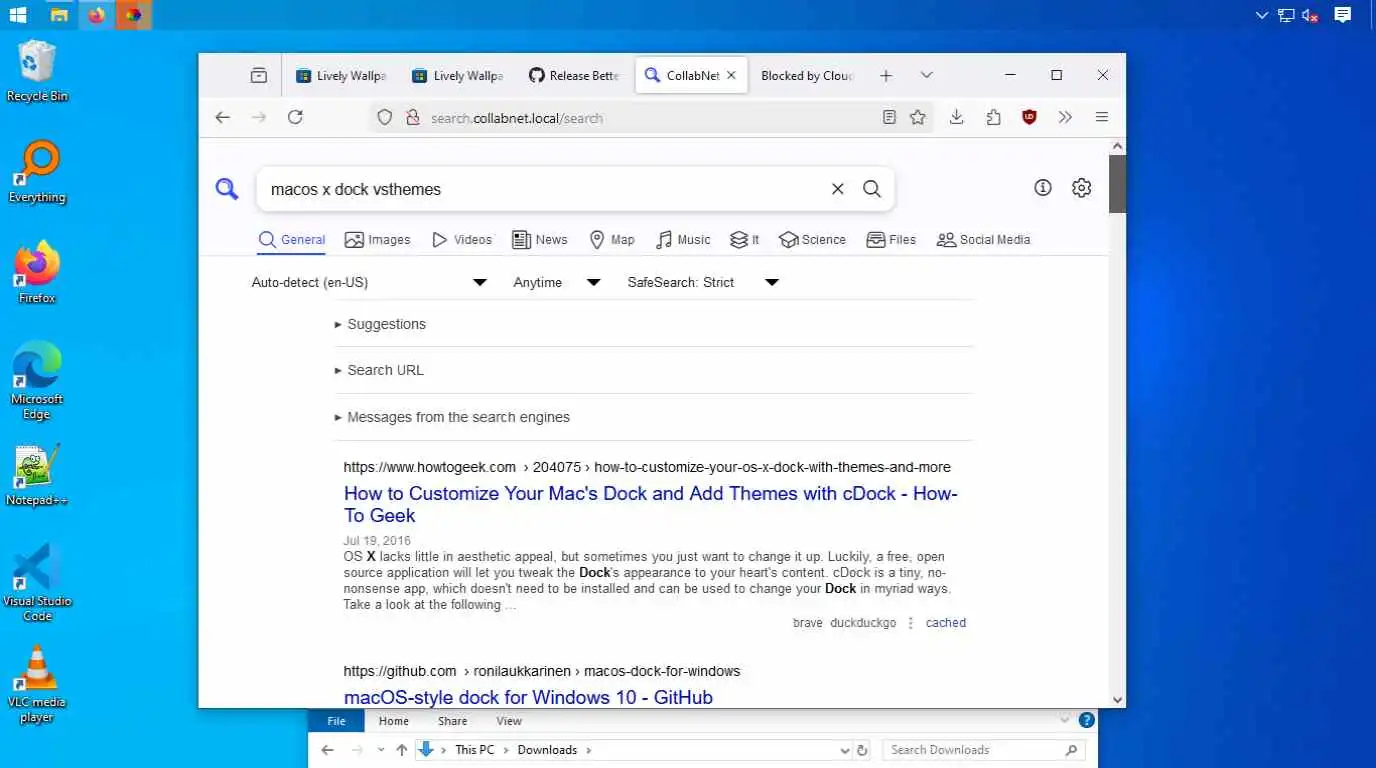Image resolution: width=1376 pixels, height=768 pixels.
Task: Click the File Explorer back arrow
Action: click(x=327, y=750)
